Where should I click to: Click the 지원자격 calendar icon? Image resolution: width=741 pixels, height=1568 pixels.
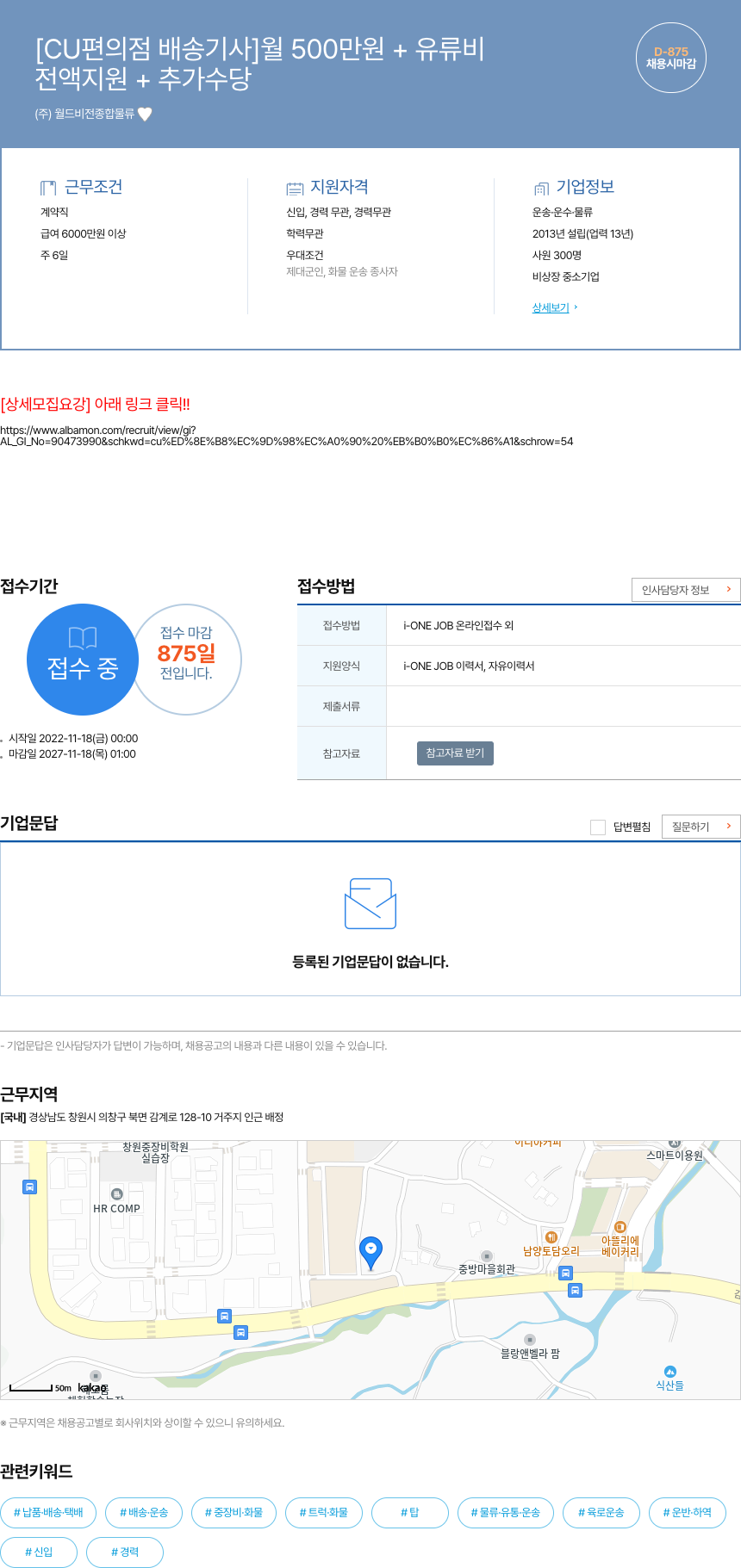(x=295, y=188)
